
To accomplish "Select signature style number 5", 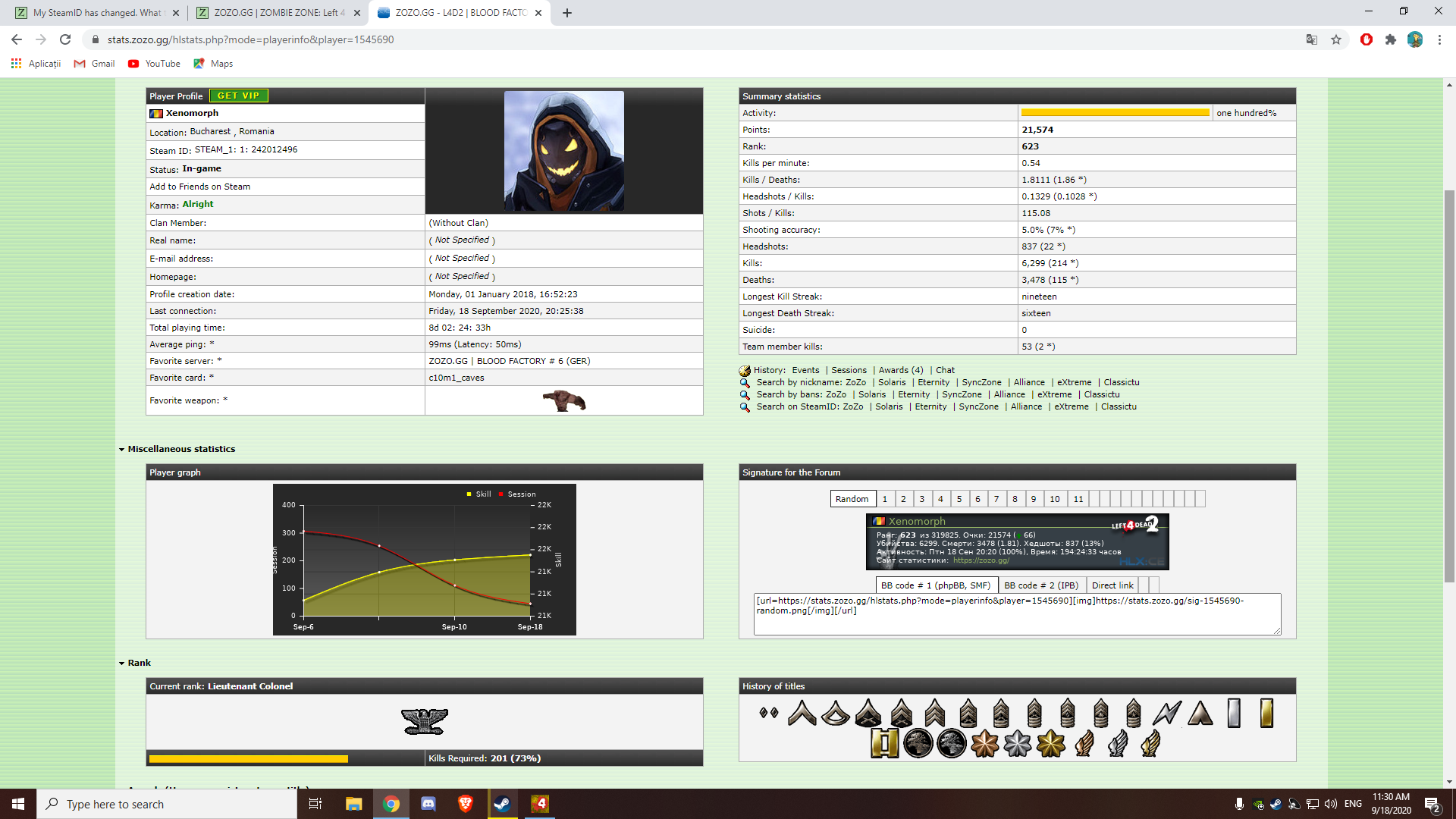I will click(x=959, y=499).
